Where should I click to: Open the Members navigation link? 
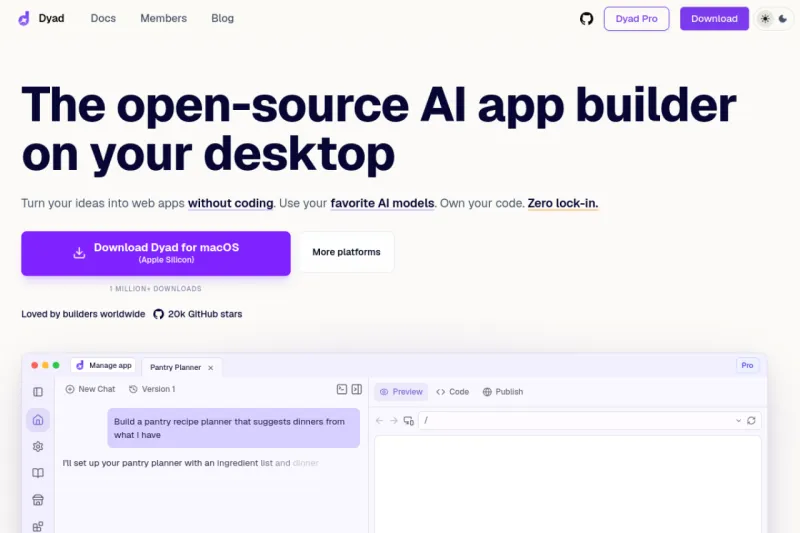tap(163, 18)
